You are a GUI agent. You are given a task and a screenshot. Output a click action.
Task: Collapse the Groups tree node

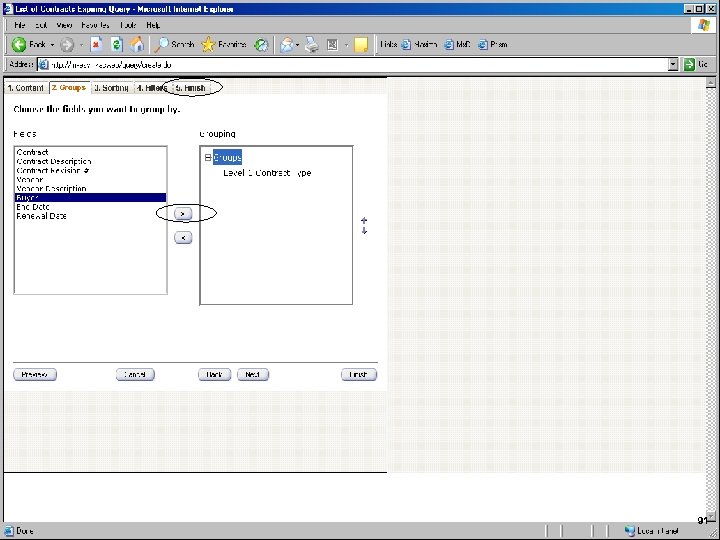pos(208,158)
